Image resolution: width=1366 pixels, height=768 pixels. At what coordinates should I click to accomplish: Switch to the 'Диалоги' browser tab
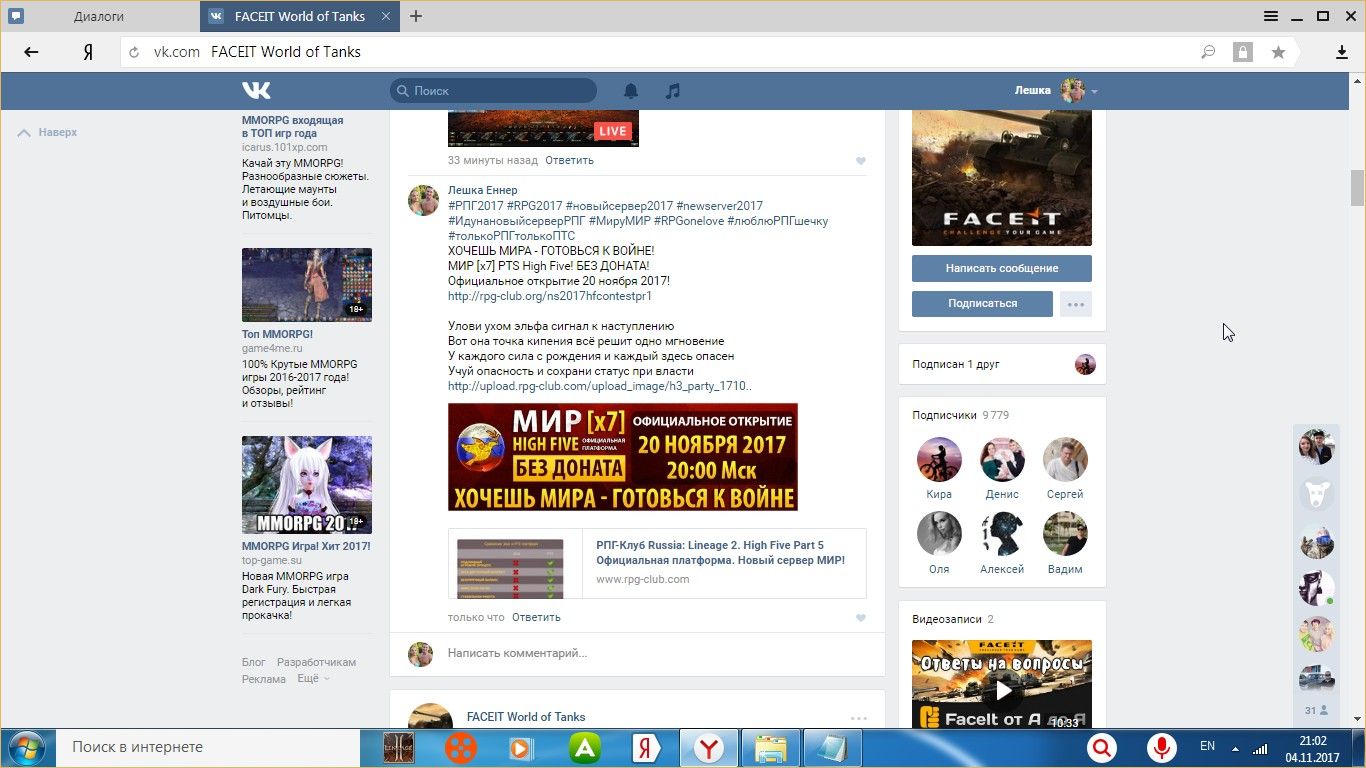pyautogui.click(x=99, y=16)
